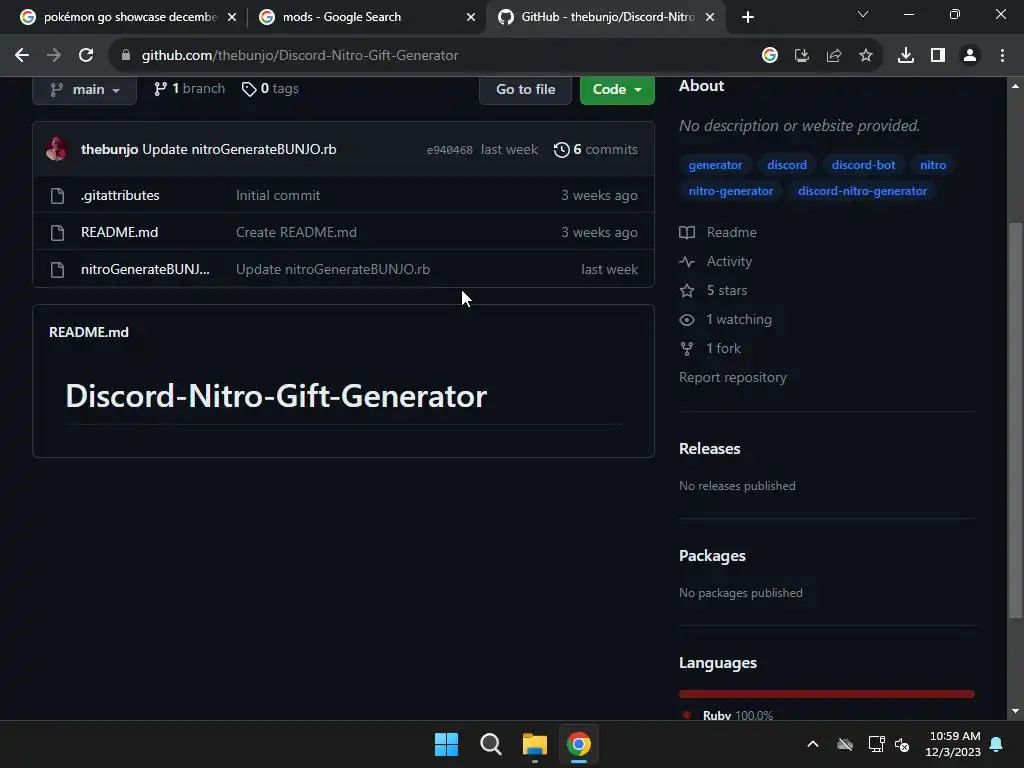This screenshot has height=768, width=1024.
Task: Bookmark this page with the star icon
Action: click(866, 56)
